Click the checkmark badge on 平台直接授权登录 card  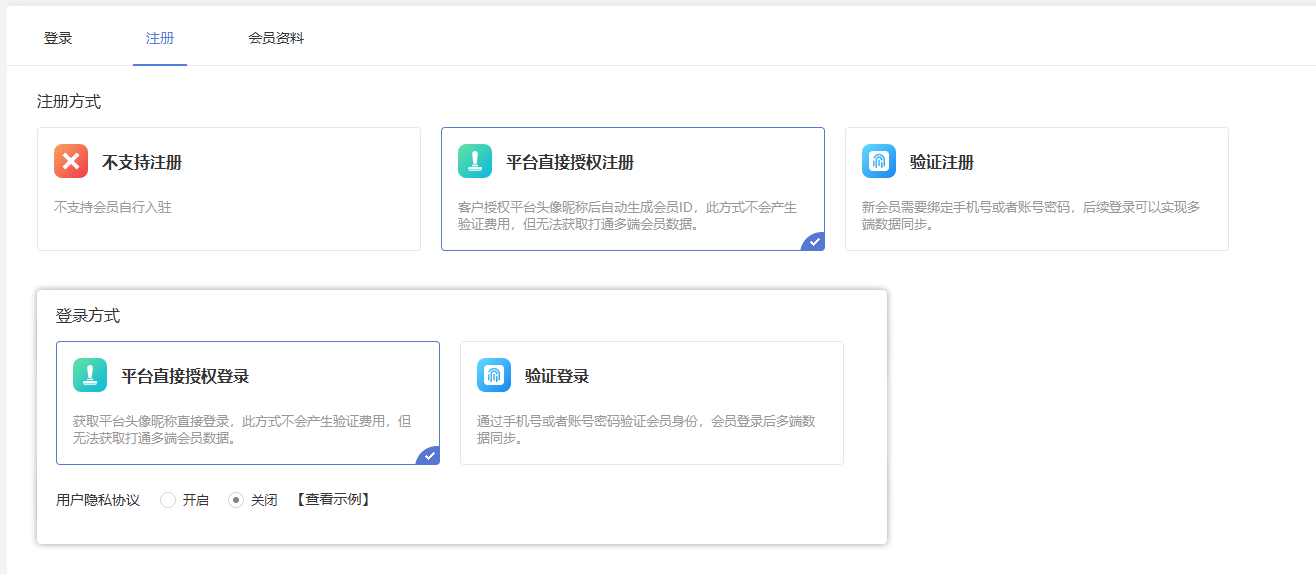pos(430,456)
